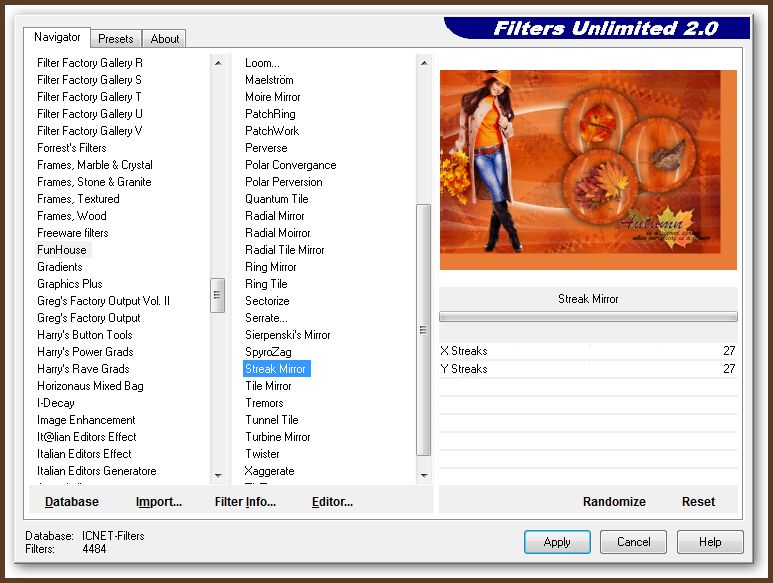Image resolution: width=773 pixels, height=583 pixels.
Task: Open Filter Info... dialog
Action: pos(245,502)
